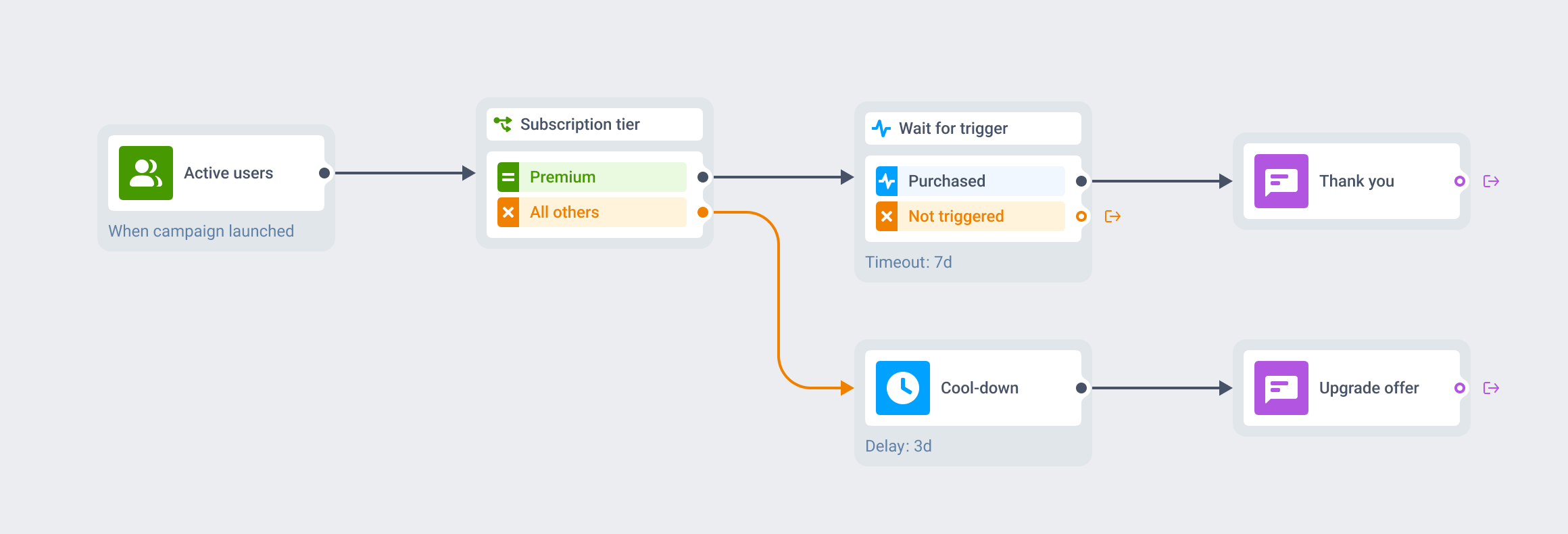Click the exit icon next to Not triggered
1568x534 pixels.
click(x=1112, y=216)
